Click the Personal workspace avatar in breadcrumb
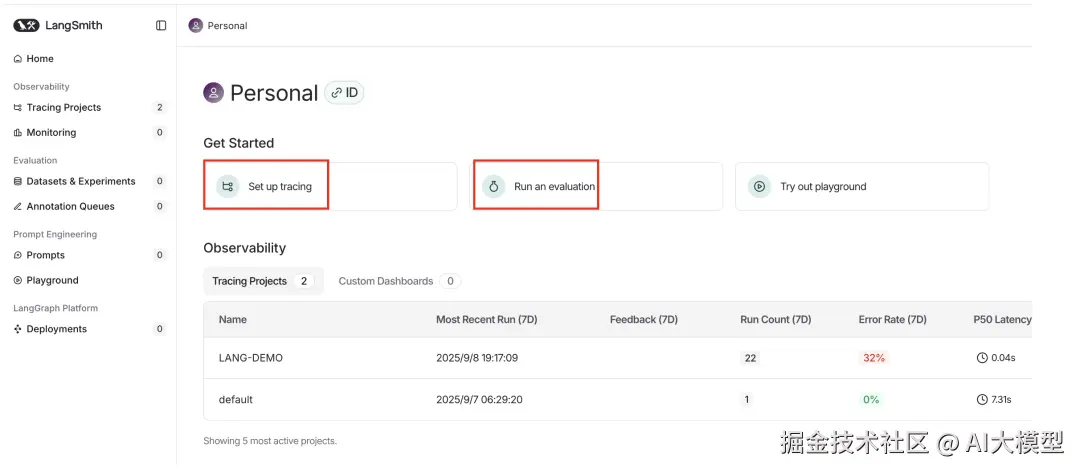 (195, 26)
